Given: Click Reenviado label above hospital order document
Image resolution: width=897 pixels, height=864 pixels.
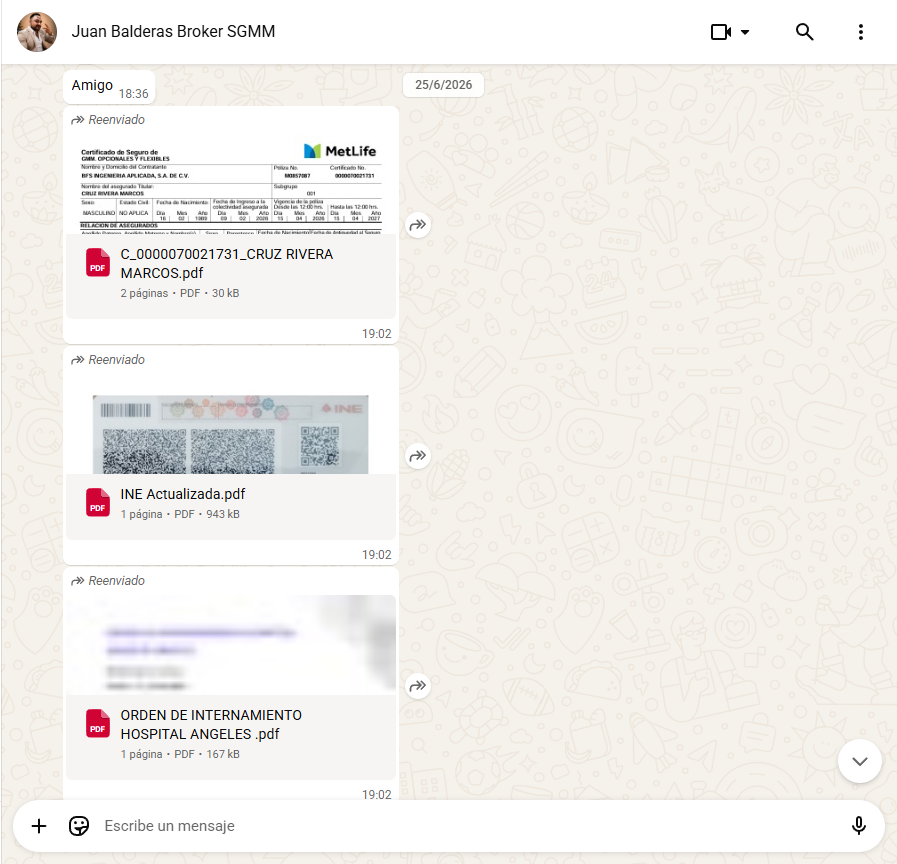Looking at the screenshot, I should tap(108, 580).
